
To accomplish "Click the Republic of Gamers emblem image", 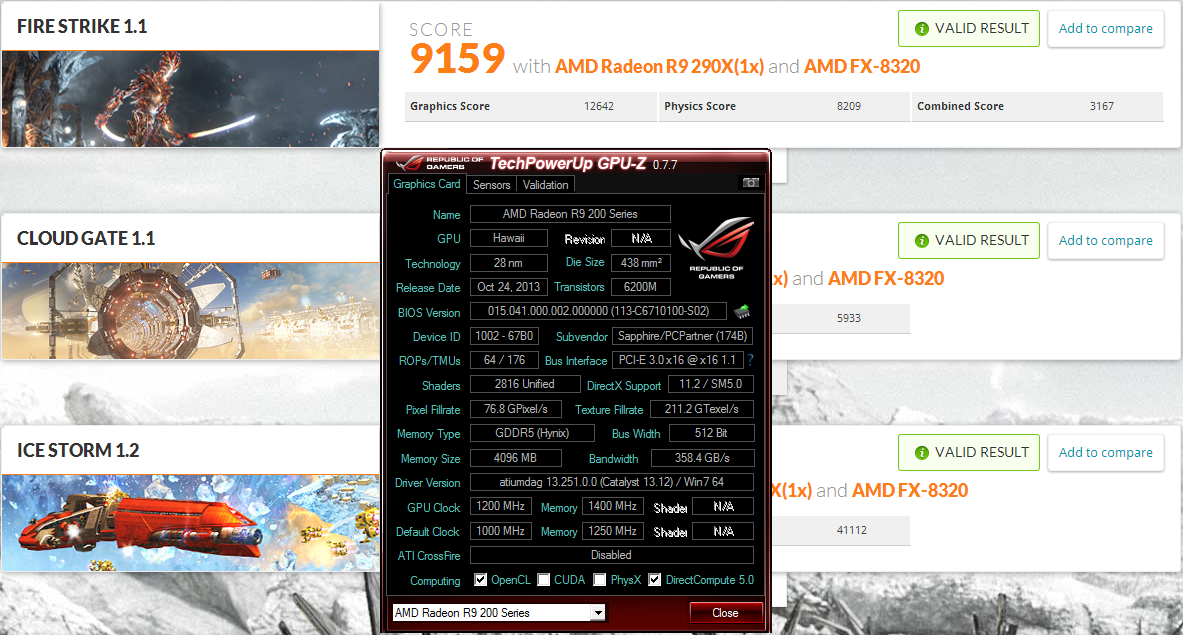I will point(716,248).
